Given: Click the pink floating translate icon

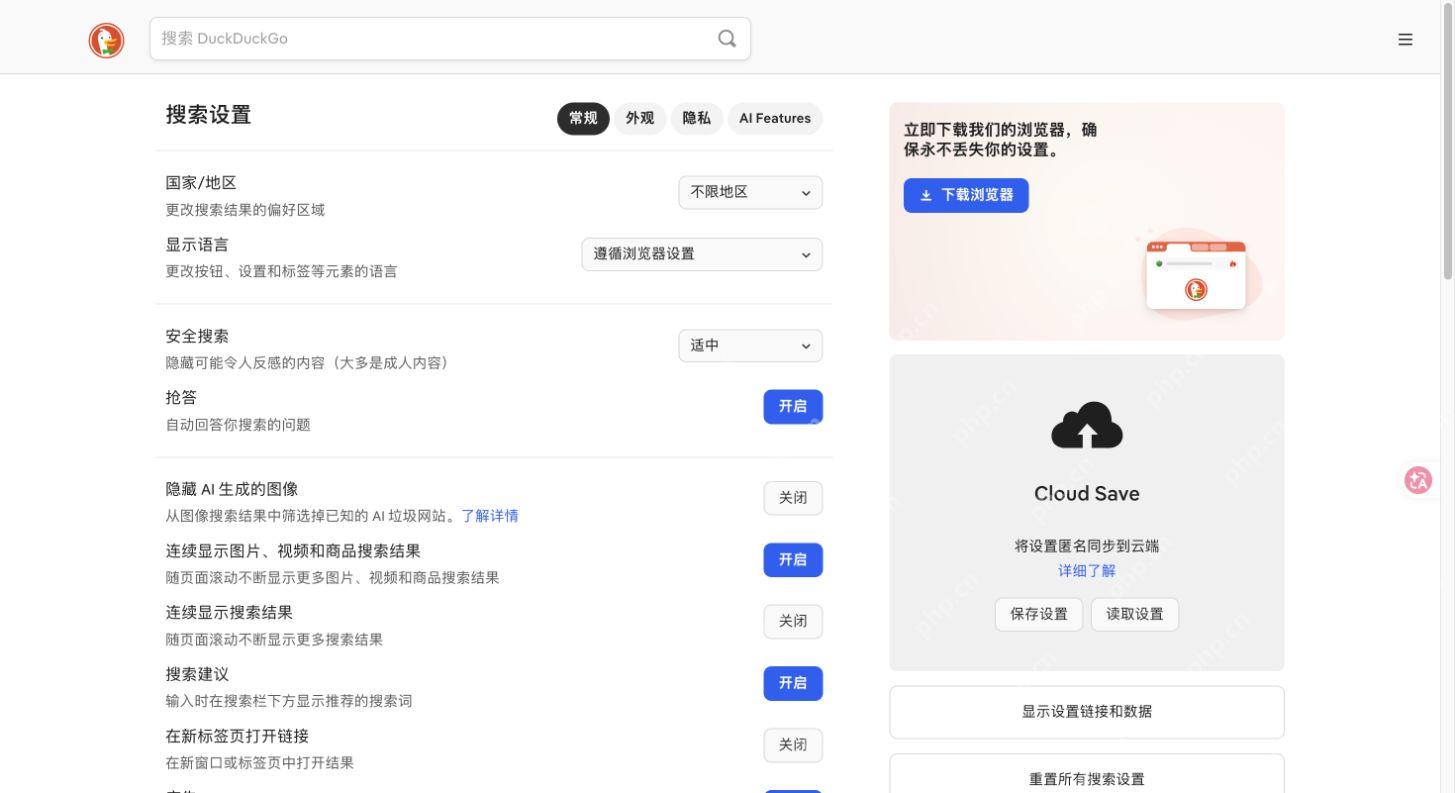Looking at the screenshot, I should 1418,480.
